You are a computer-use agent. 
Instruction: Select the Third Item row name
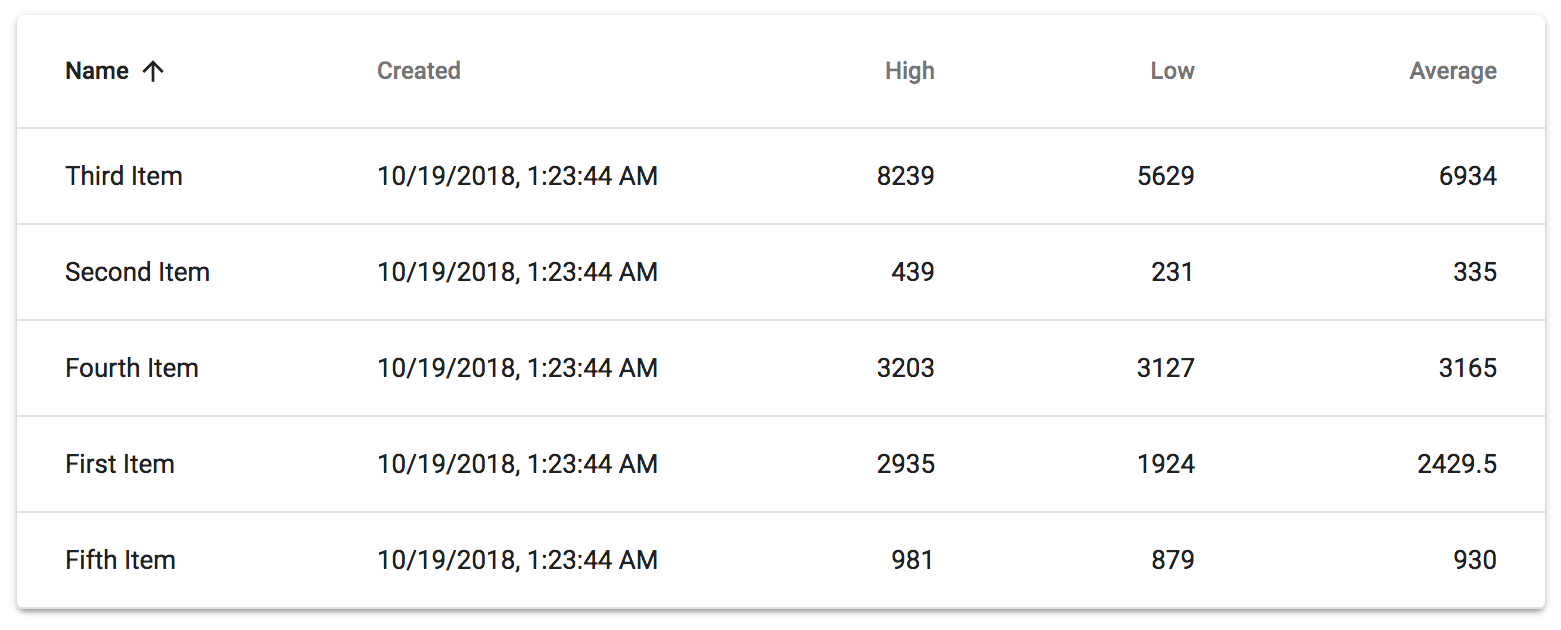tap(124, 177)
